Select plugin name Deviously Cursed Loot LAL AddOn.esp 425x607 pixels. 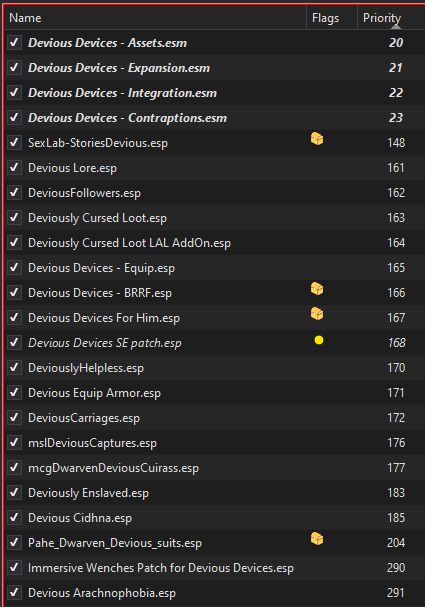(x=129, y=243)
